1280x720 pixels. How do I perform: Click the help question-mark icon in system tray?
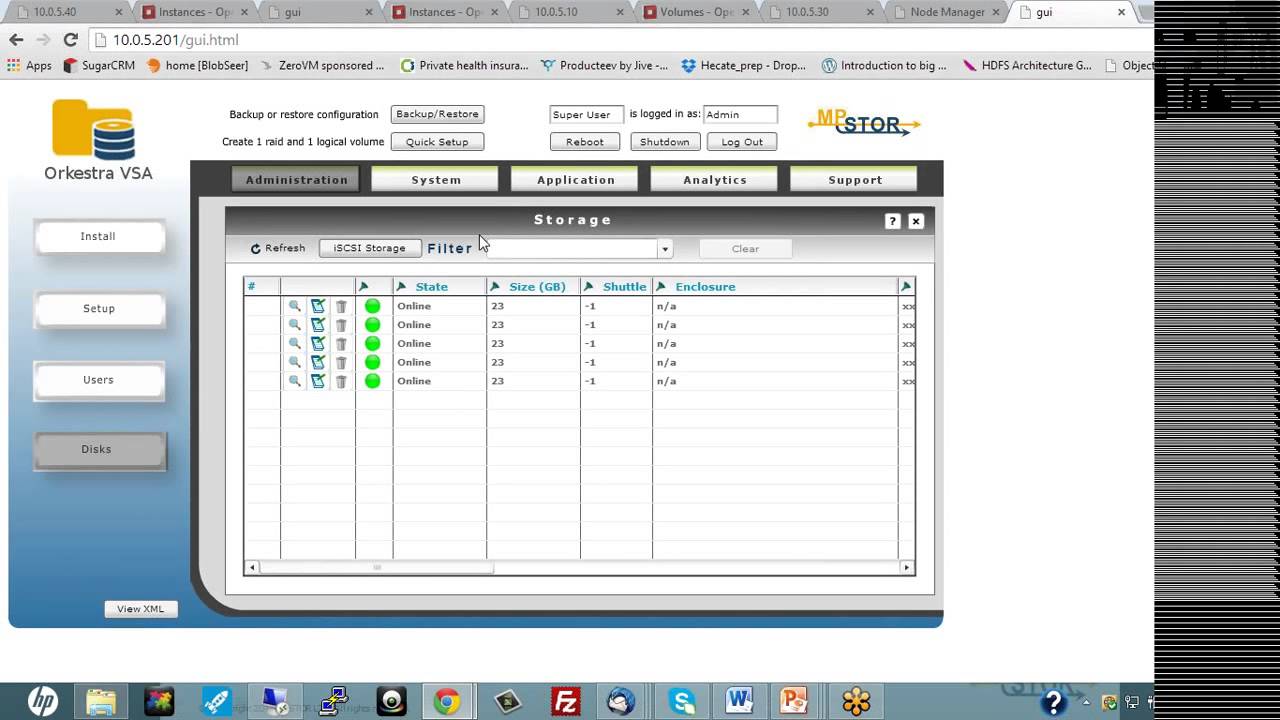[1053, 703]
